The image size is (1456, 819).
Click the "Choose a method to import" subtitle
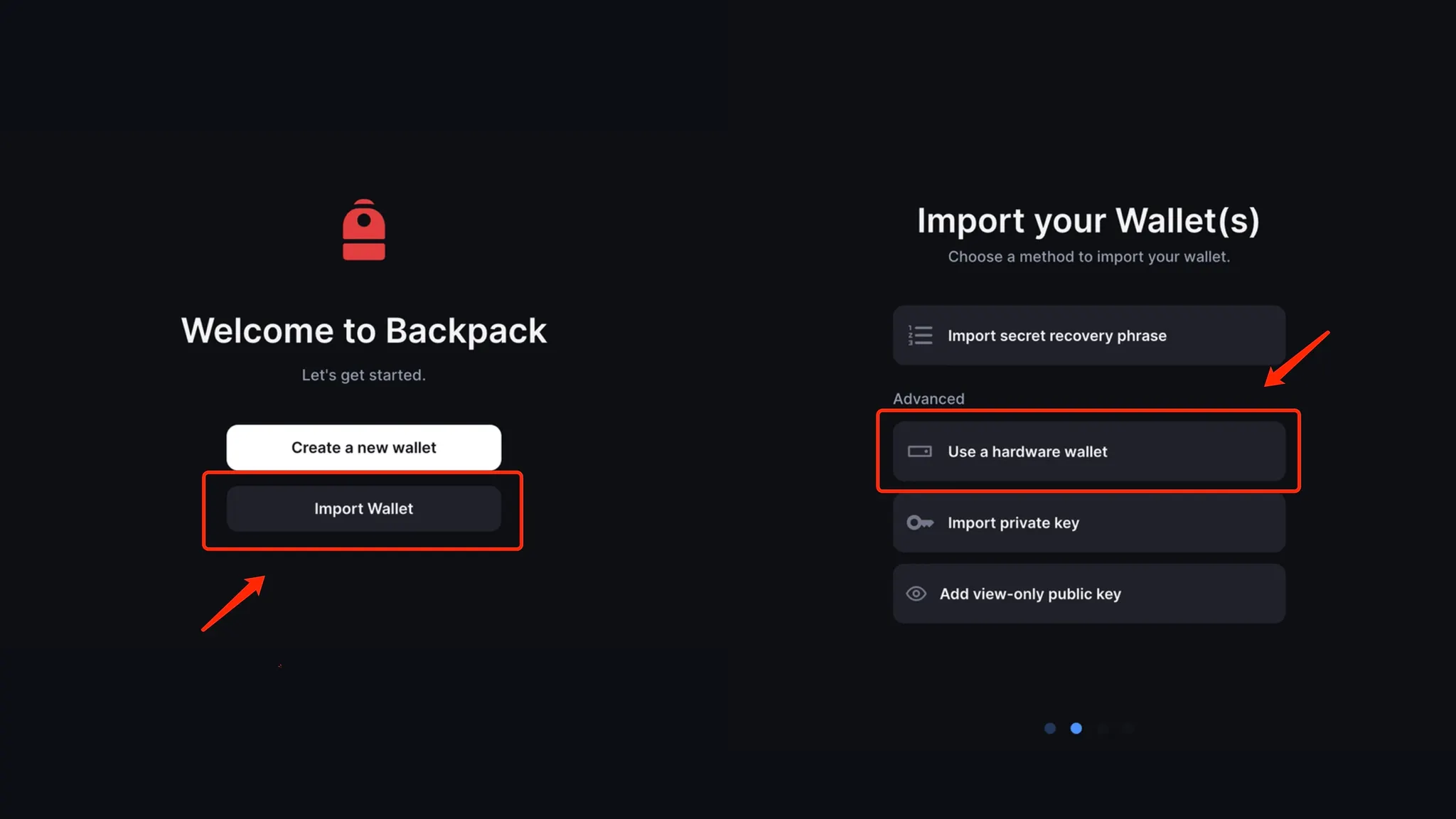(1089, 257)
